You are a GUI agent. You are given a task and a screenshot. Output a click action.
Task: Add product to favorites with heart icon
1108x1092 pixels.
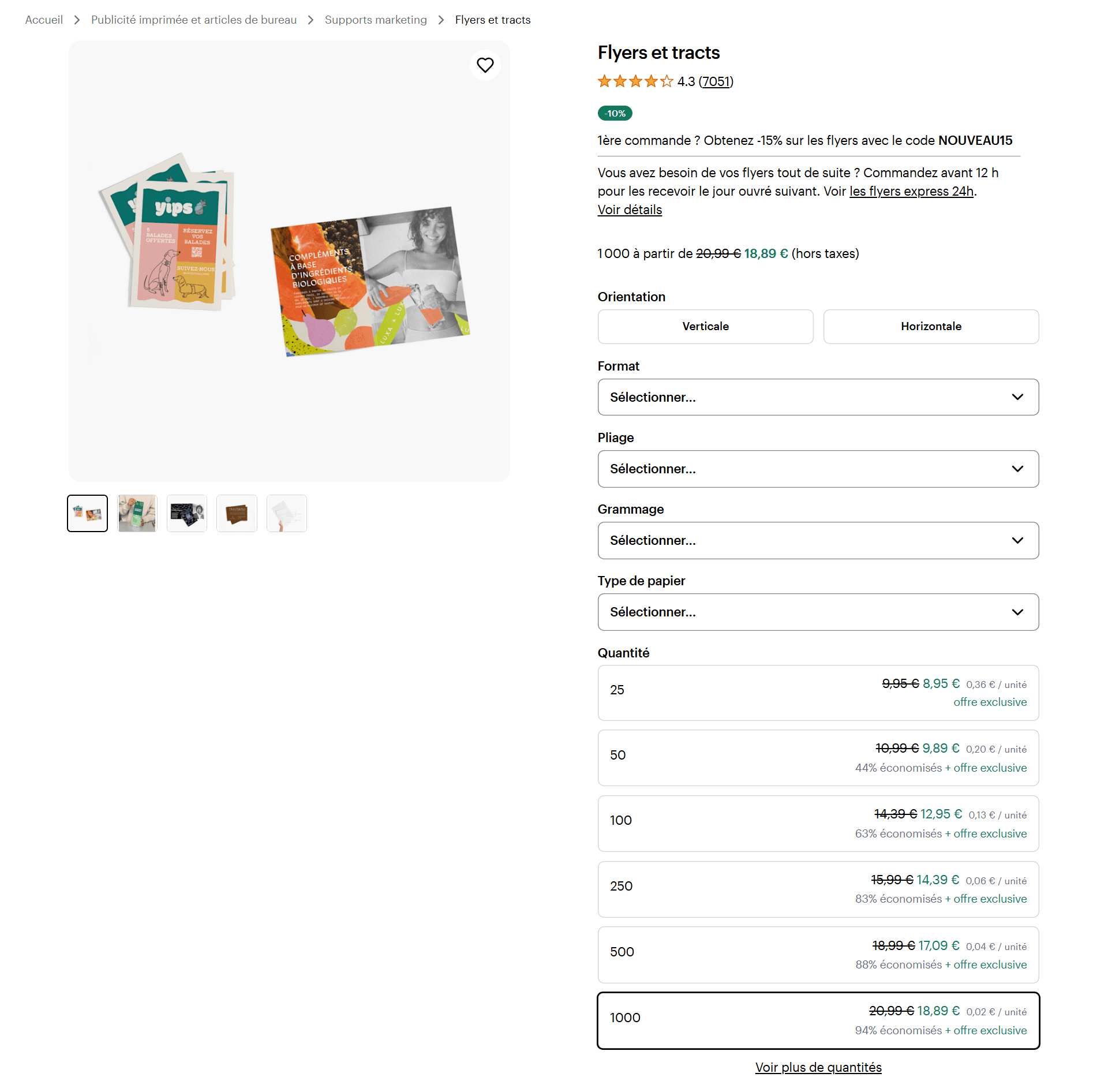tap(485, 65)
